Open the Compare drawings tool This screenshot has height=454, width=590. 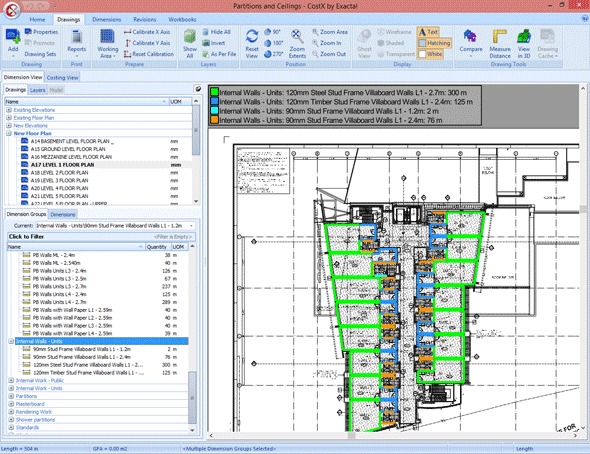pyautogui.click(x=471, y=43)
